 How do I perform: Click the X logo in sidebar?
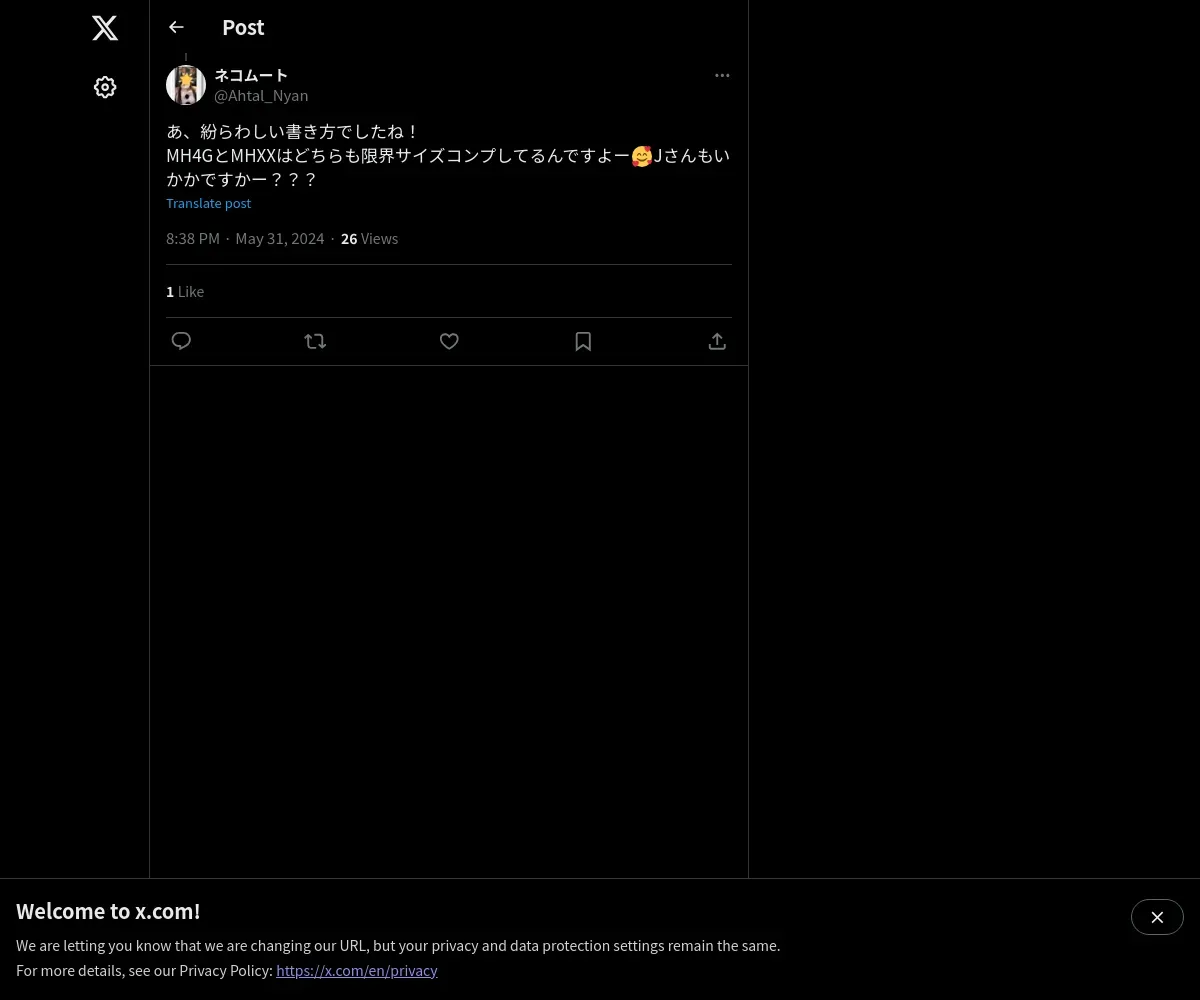click(x=105, y=28)
